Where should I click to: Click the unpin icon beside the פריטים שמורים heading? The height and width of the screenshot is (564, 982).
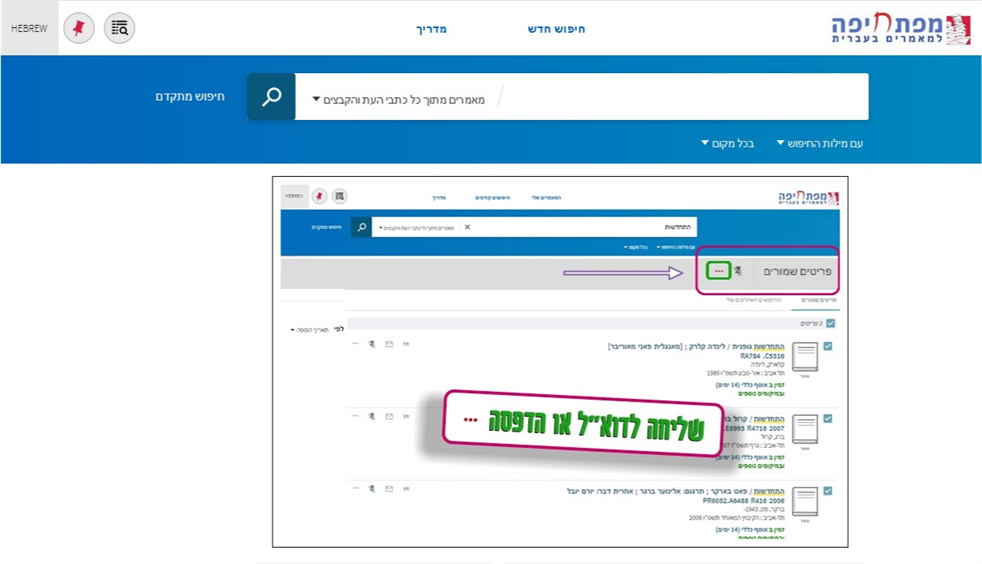[x=738, y=271]
